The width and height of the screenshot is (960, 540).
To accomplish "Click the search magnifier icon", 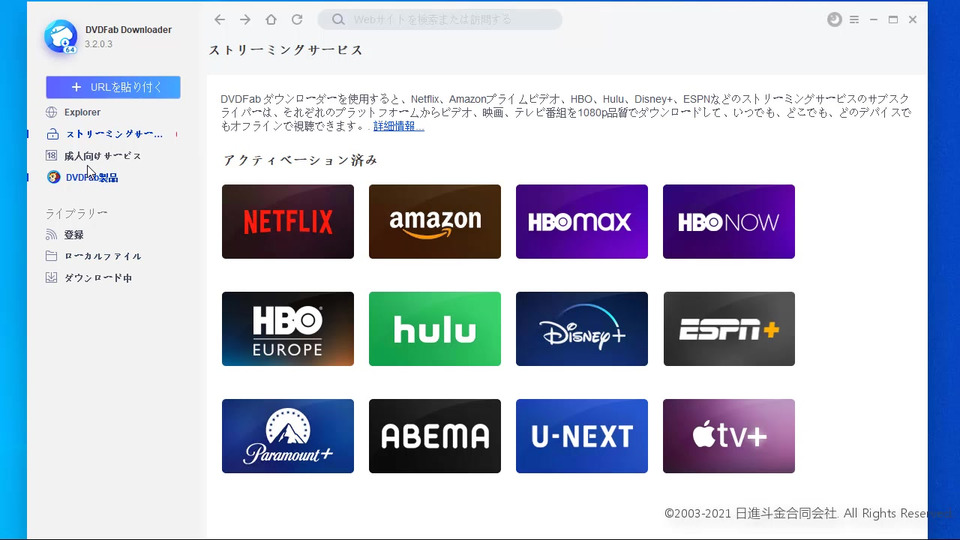I will point(338,20).
